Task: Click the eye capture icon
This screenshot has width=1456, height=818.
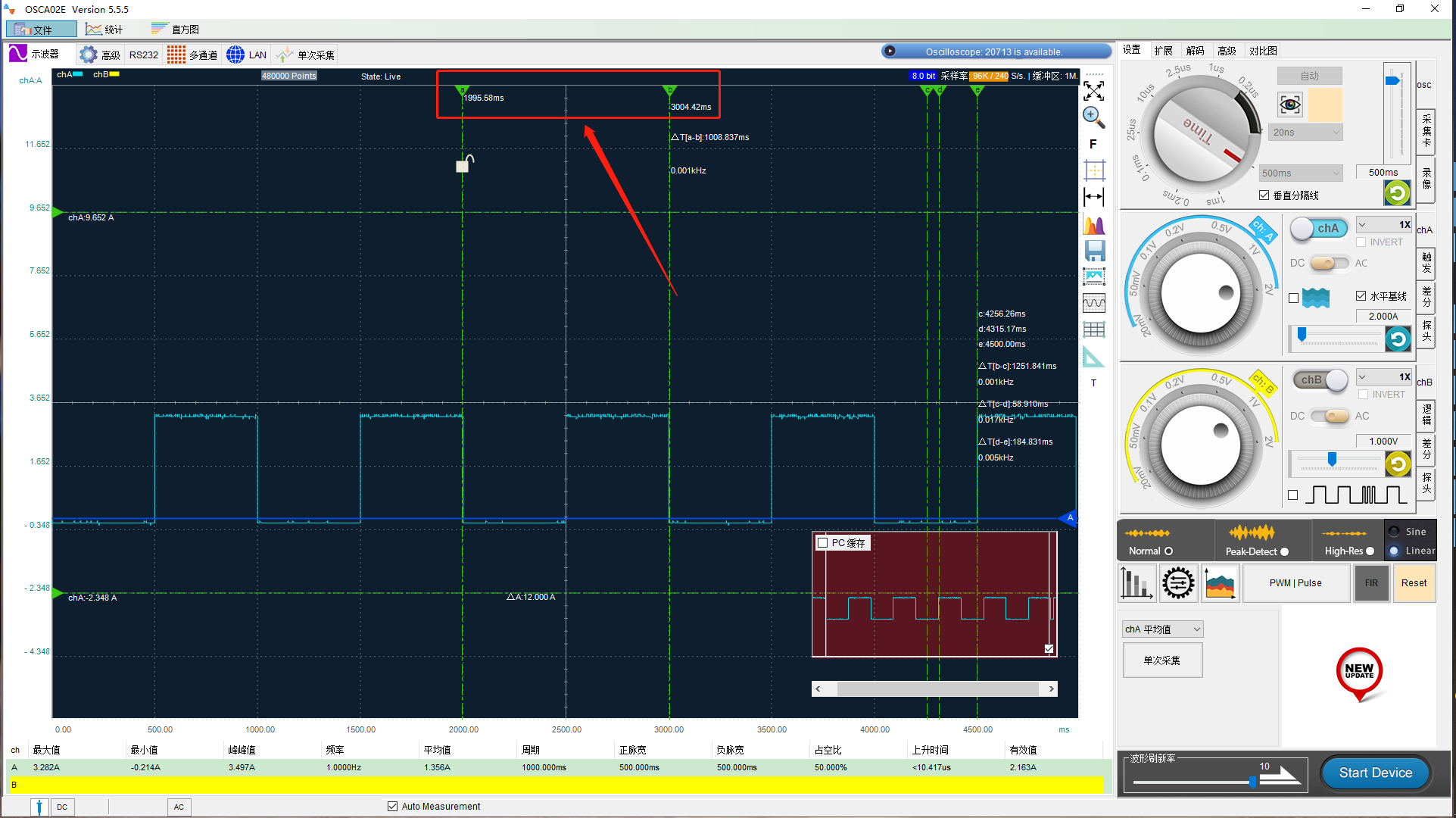Action: pyautogui.click(x=1290, y=105)
